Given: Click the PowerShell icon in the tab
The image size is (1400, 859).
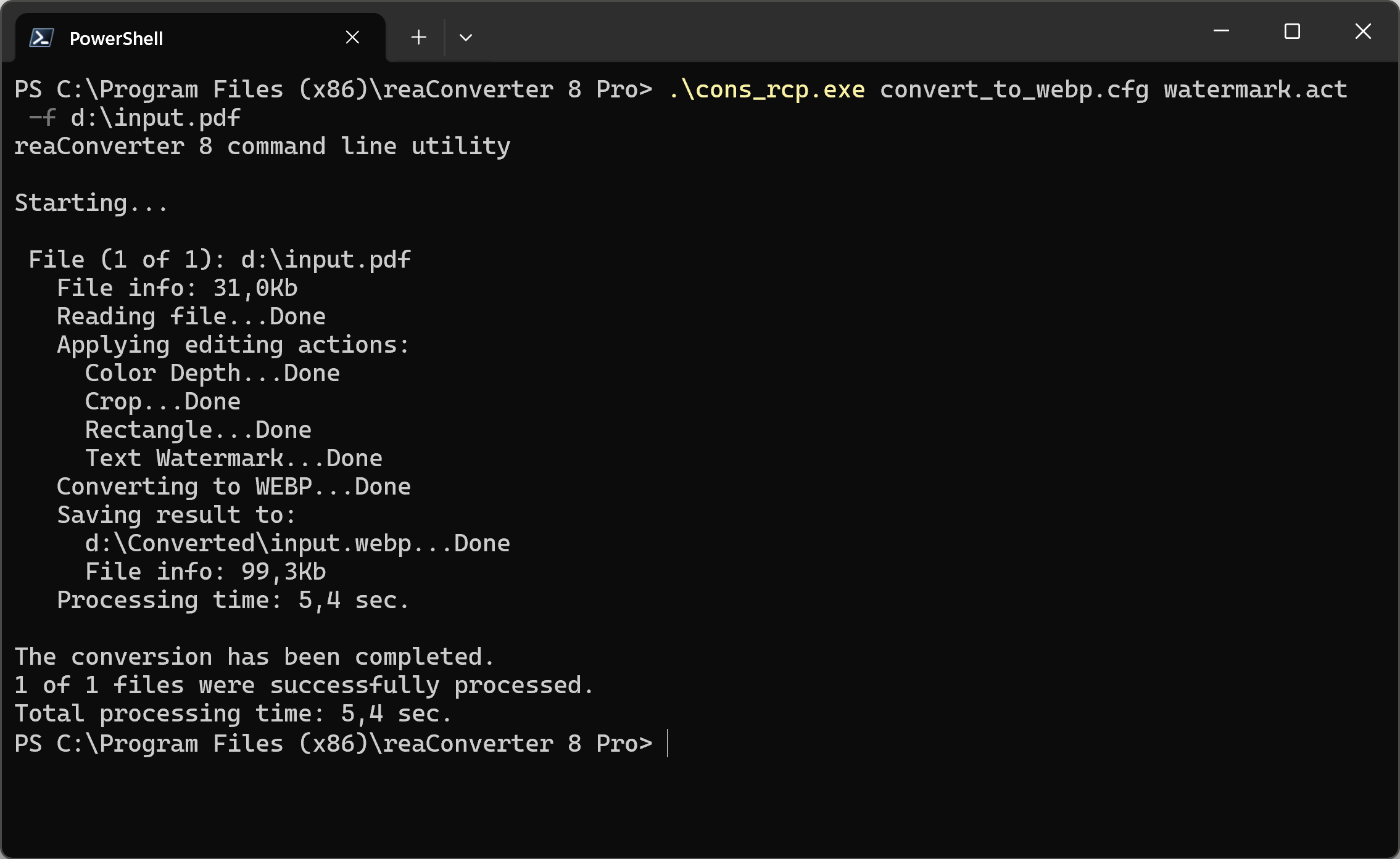Looking at the screenshot, I should 41,38.
